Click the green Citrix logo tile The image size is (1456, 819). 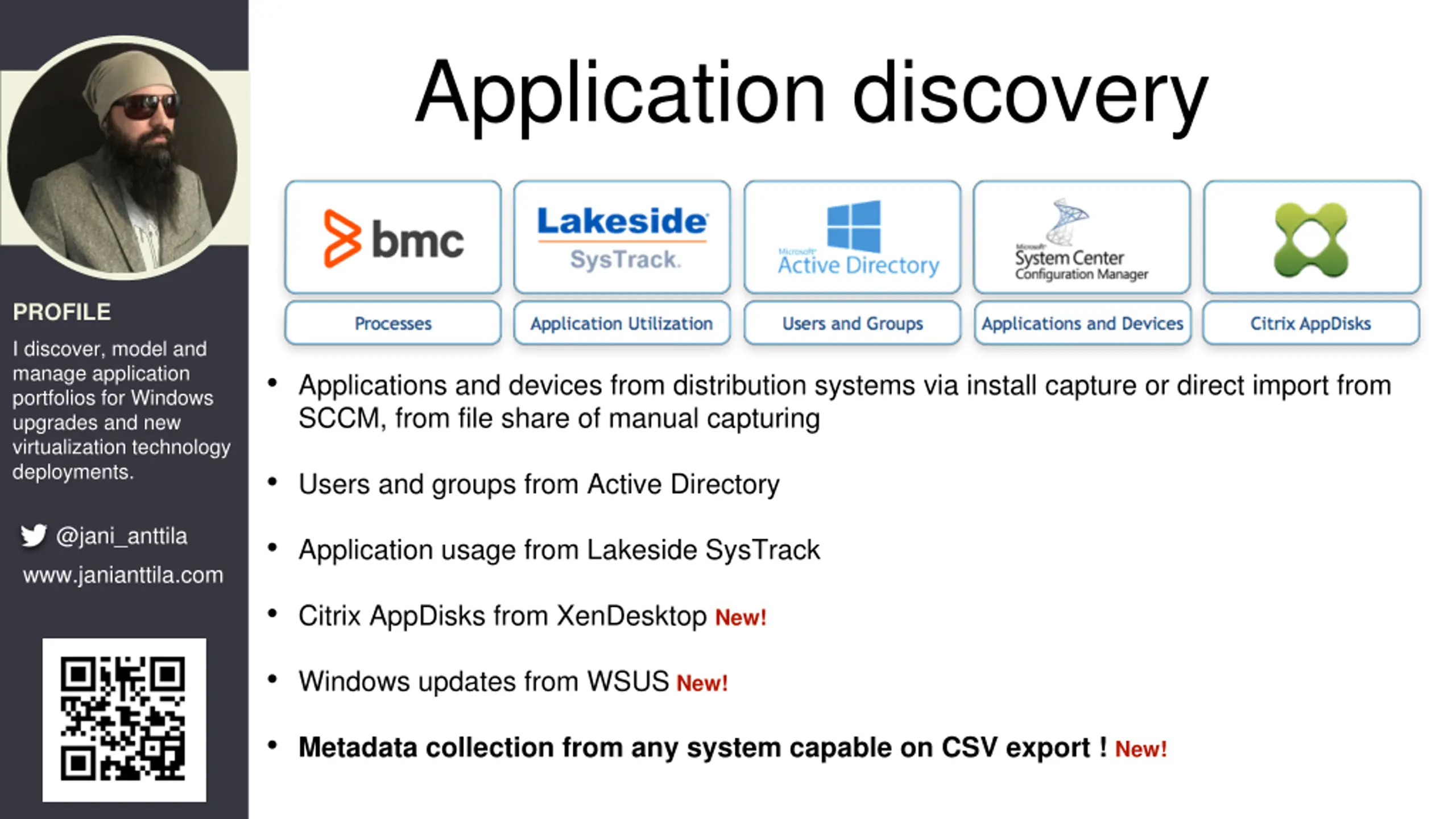1312,237
